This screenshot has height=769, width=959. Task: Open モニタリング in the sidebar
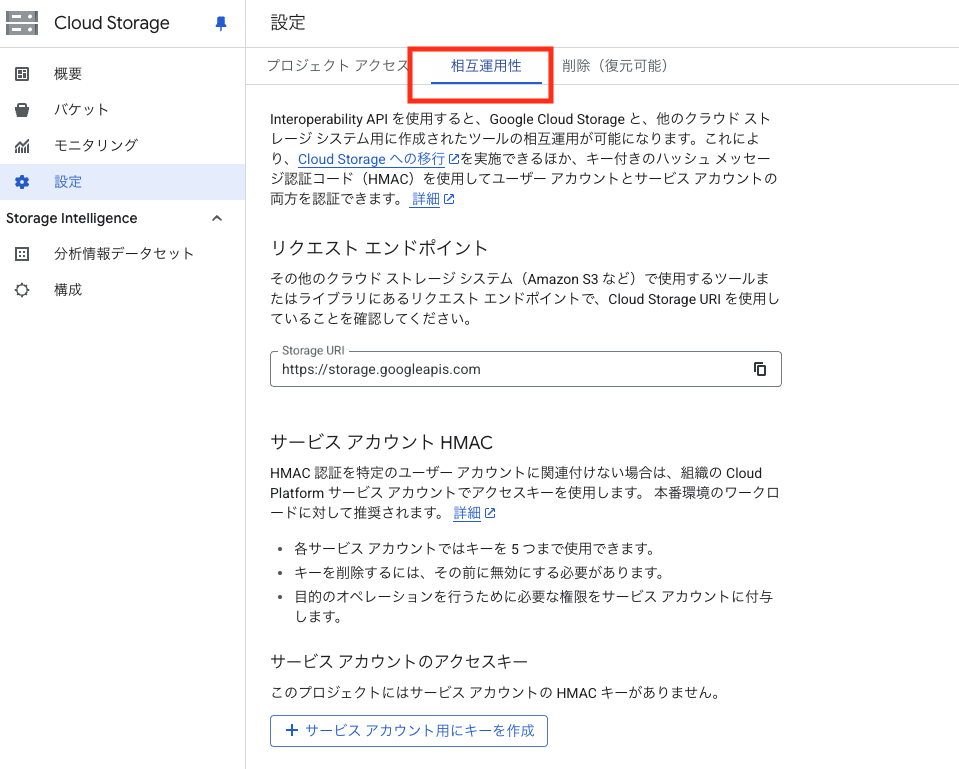point(122,146)
